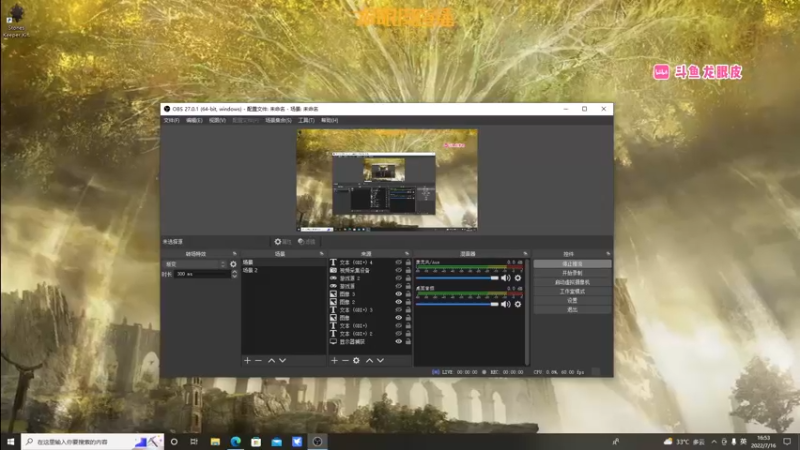This screenshot has width=800, height=450.
Task: Add a new source with plus icon
Action: pos(334,360)
